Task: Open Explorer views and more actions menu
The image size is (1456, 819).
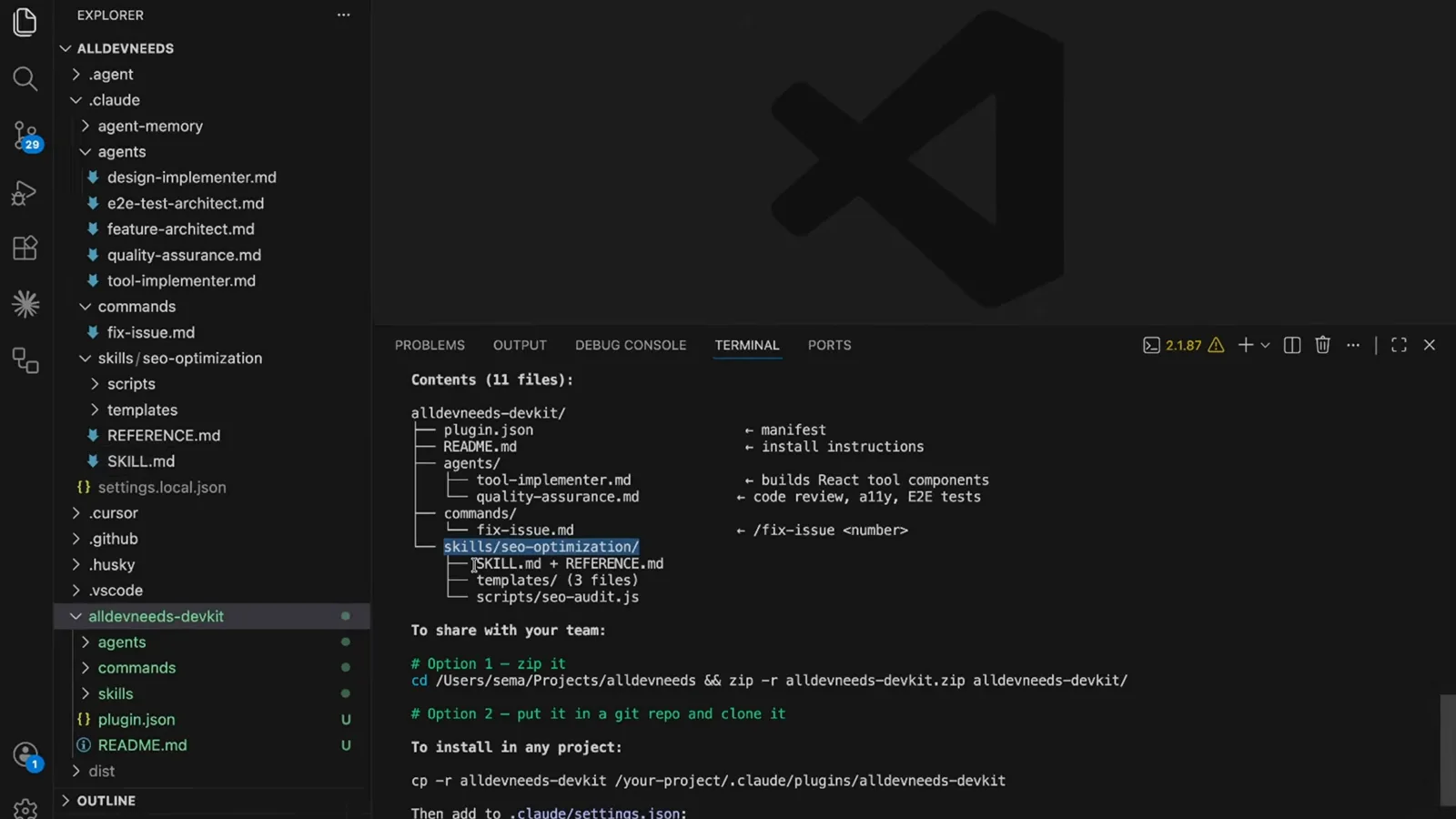Action: [x=343, y=15]
